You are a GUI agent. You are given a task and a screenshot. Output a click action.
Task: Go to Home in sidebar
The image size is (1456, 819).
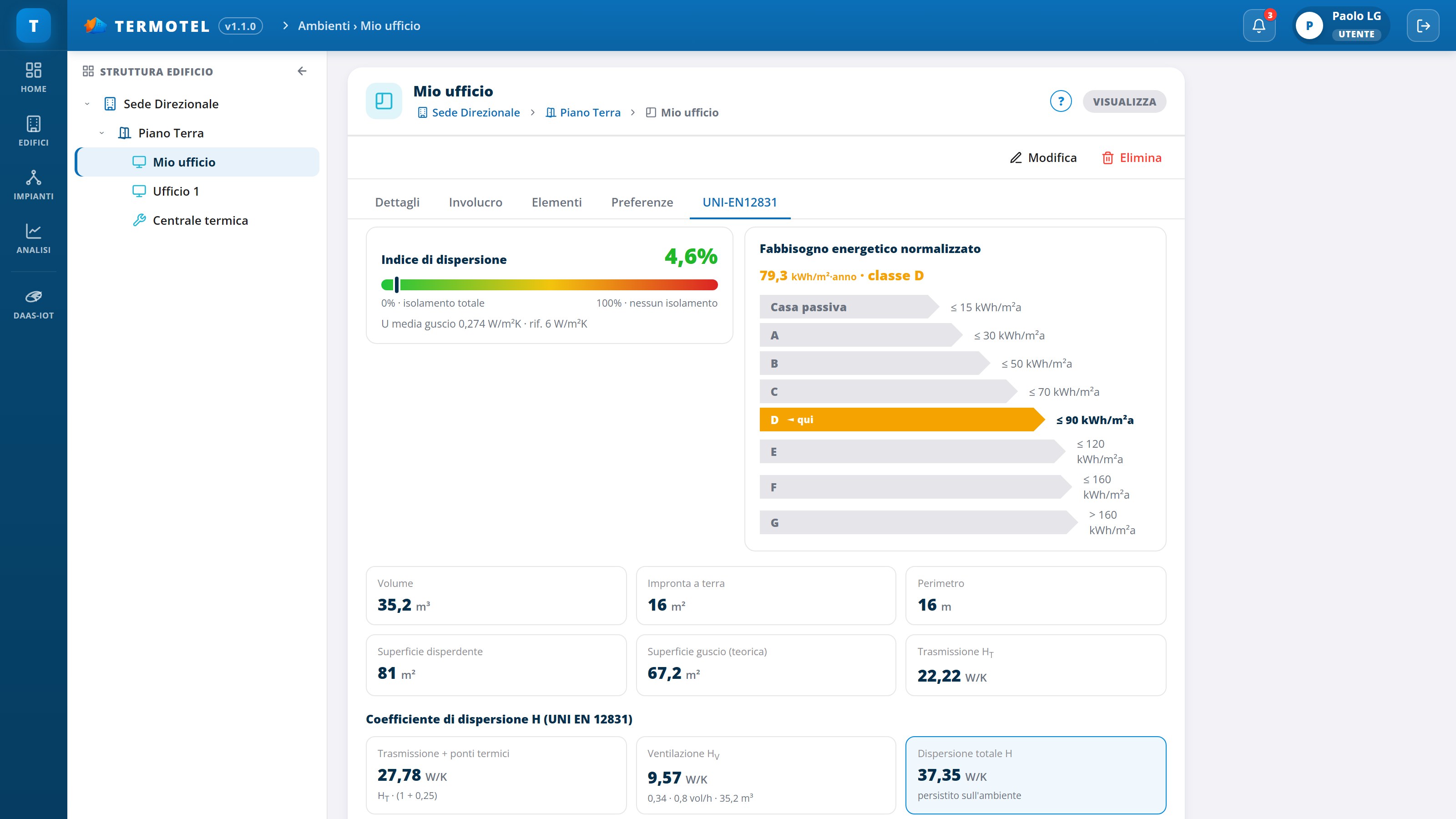pos(33,78)
